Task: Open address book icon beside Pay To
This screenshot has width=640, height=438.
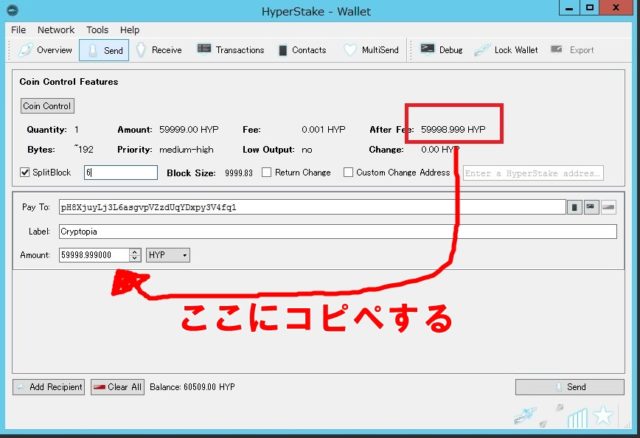Action: click(574, 207)
